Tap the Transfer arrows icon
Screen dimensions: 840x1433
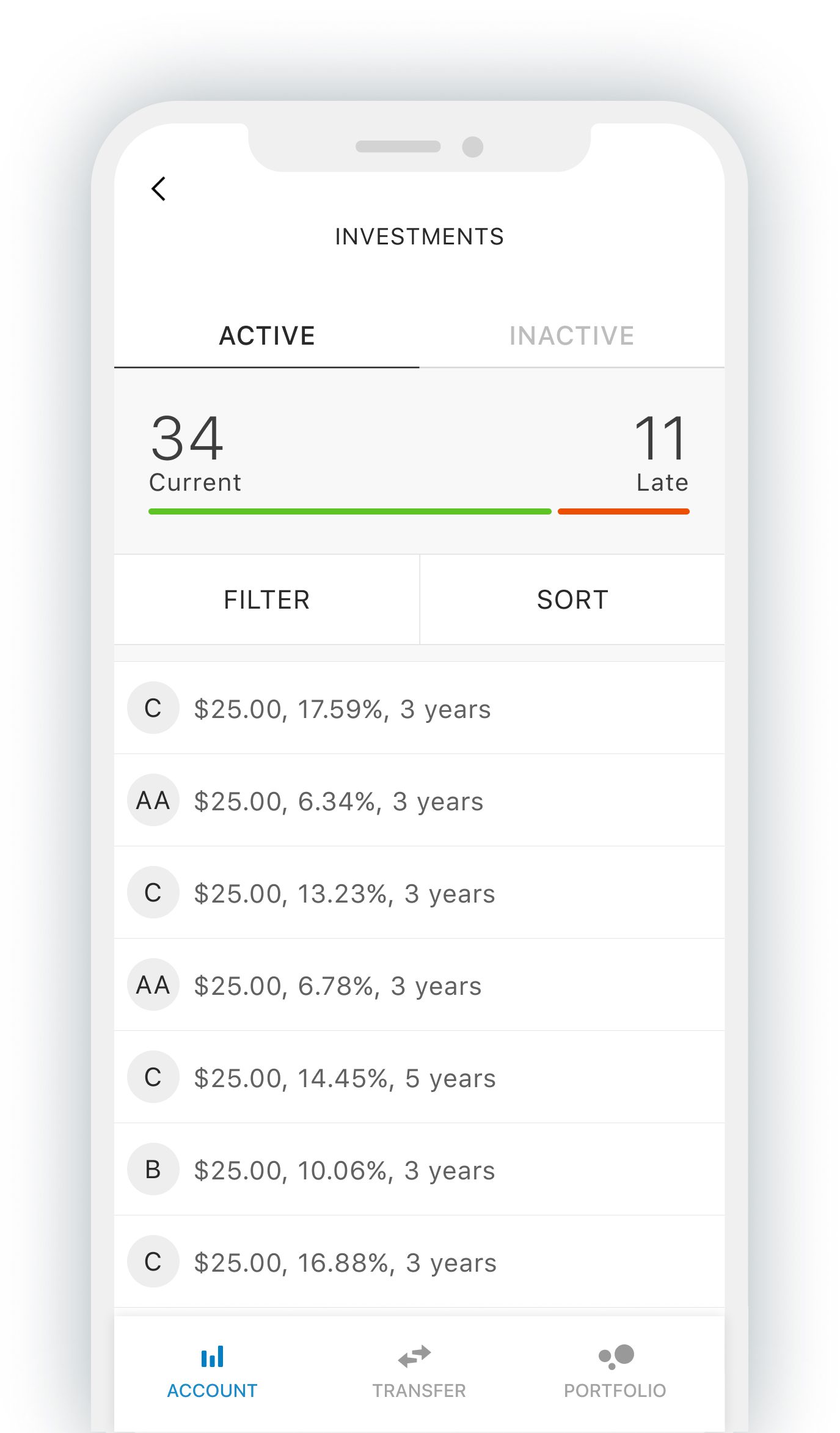pos(415,1356)
